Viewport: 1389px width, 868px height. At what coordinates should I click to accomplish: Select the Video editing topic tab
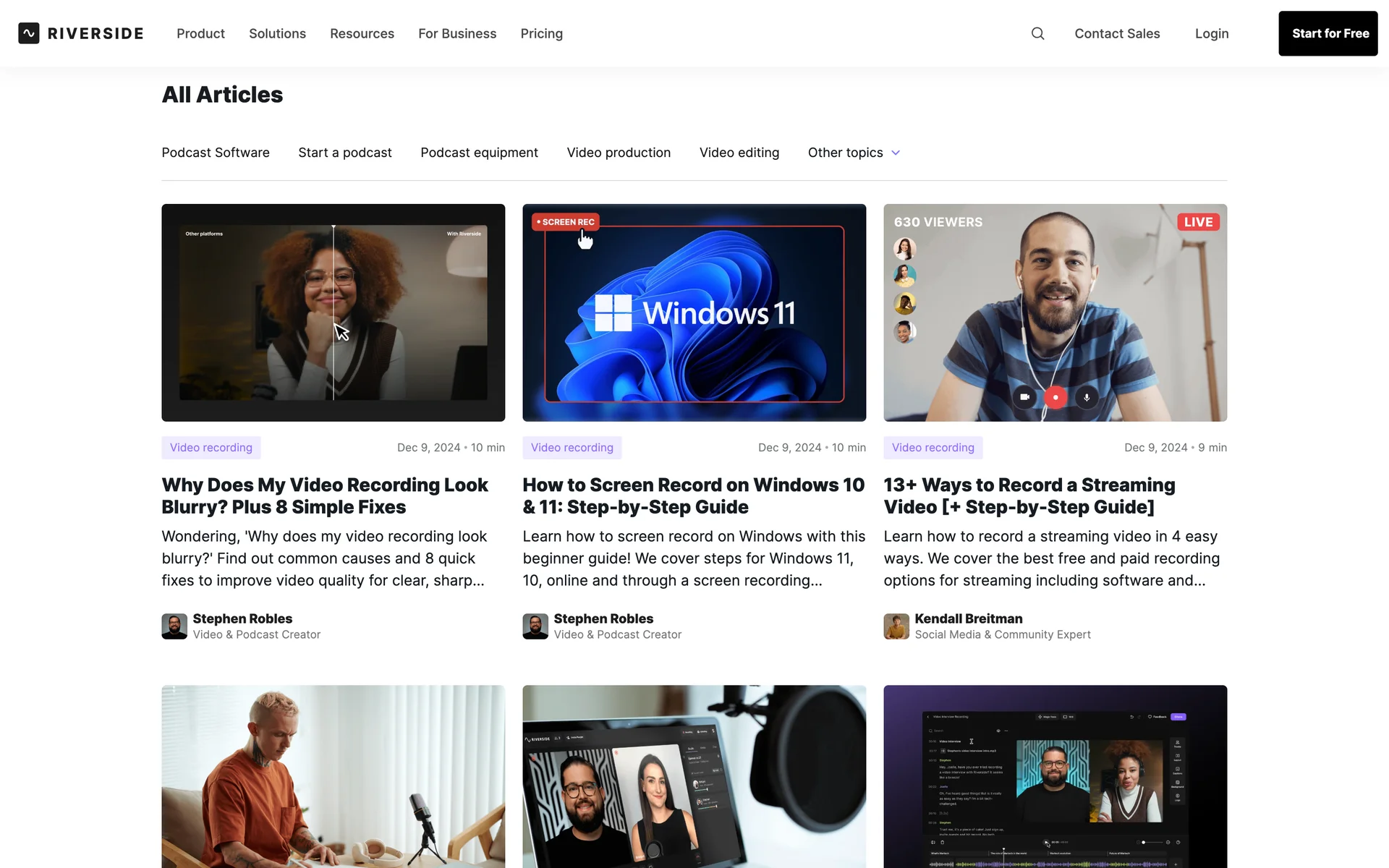point(739,153)
